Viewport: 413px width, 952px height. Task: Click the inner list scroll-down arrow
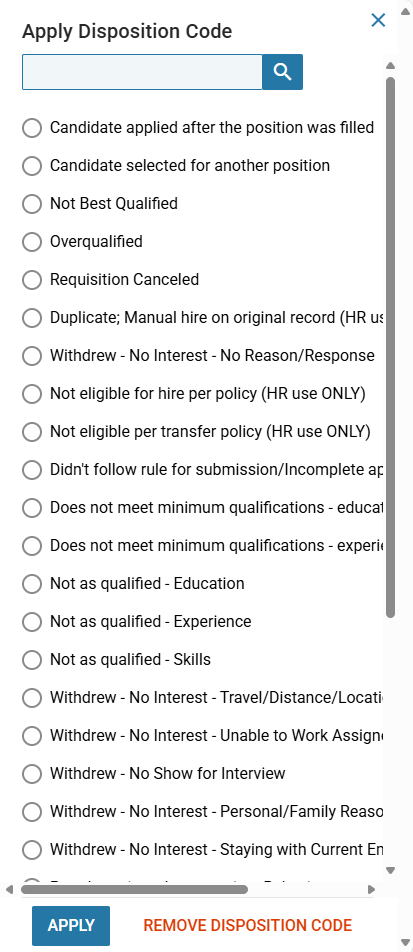(x=391, y=870)
